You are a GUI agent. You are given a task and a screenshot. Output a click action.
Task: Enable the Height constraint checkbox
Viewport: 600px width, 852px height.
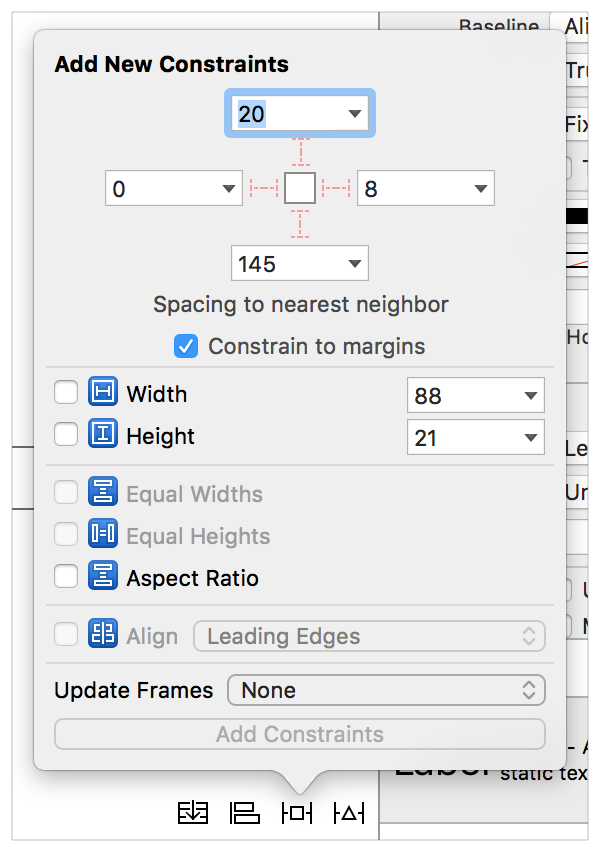coord(66,436)
